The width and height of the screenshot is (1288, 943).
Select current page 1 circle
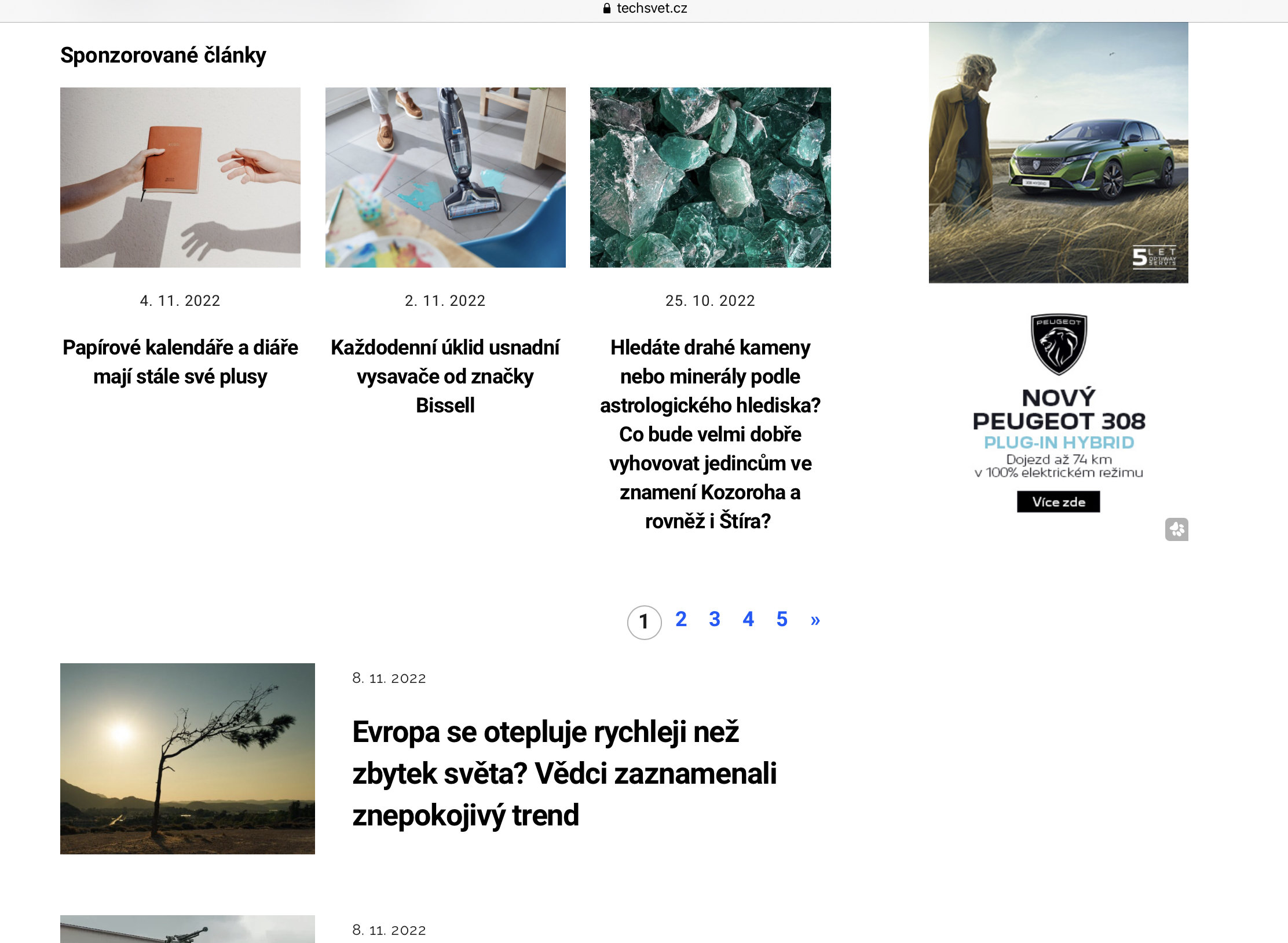pyautogui.click(x=644, y=622)
